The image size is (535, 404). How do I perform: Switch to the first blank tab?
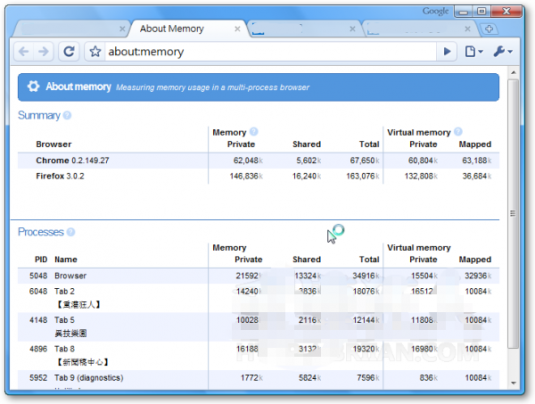[x=70, y=29]
